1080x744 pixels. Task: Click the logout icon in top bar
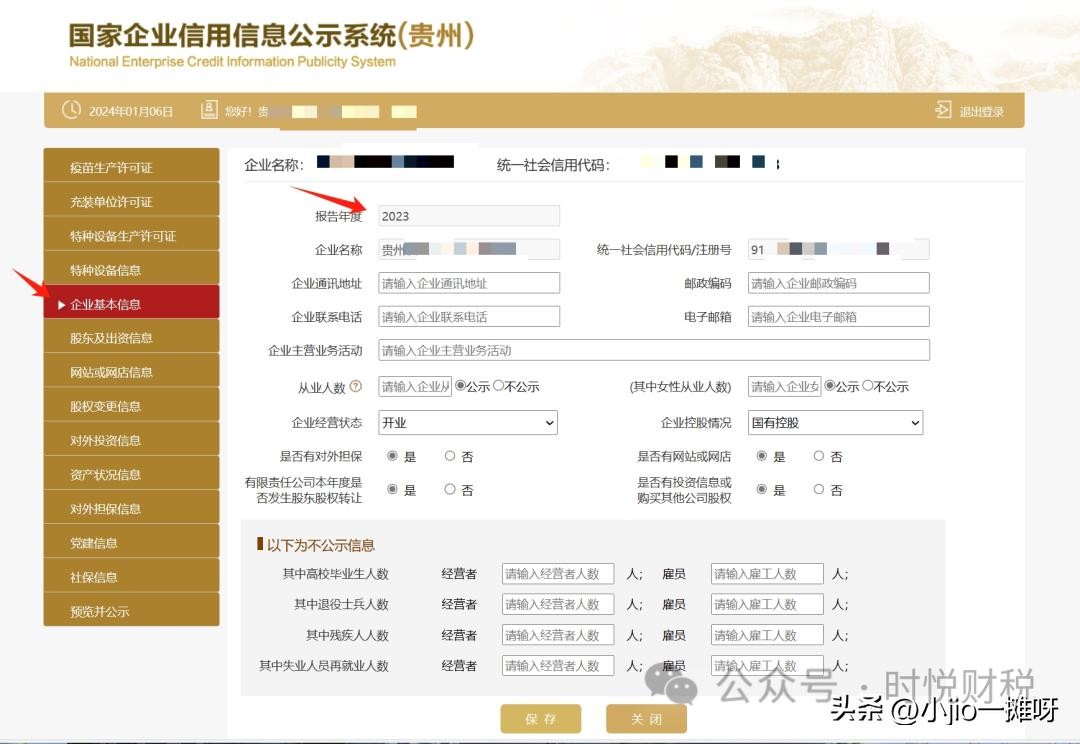(x=943, y=110)
